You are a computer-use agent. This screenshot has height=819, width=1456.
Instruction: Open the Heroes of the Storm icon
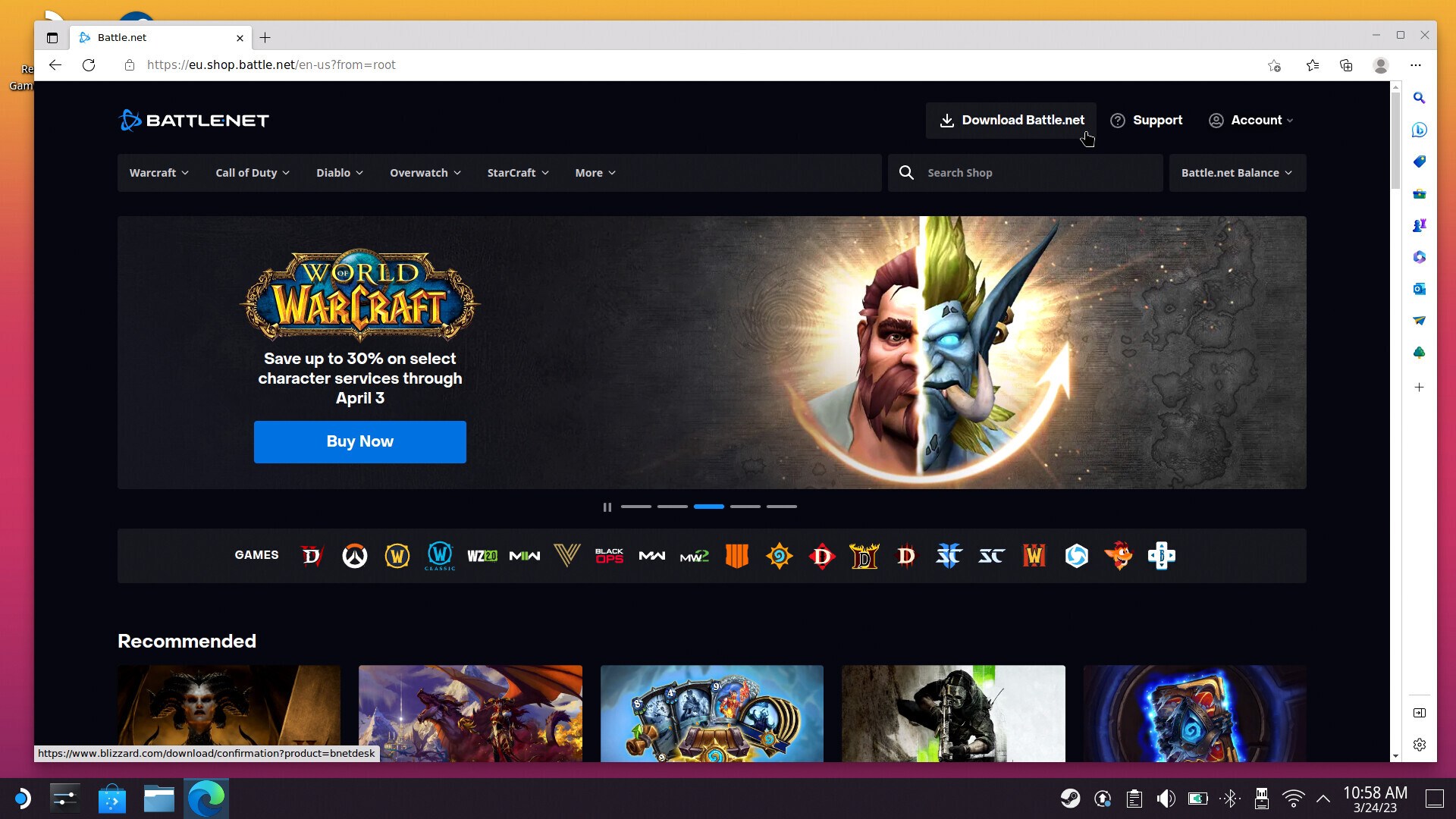pyautogui.click(x=1077, y=556)
